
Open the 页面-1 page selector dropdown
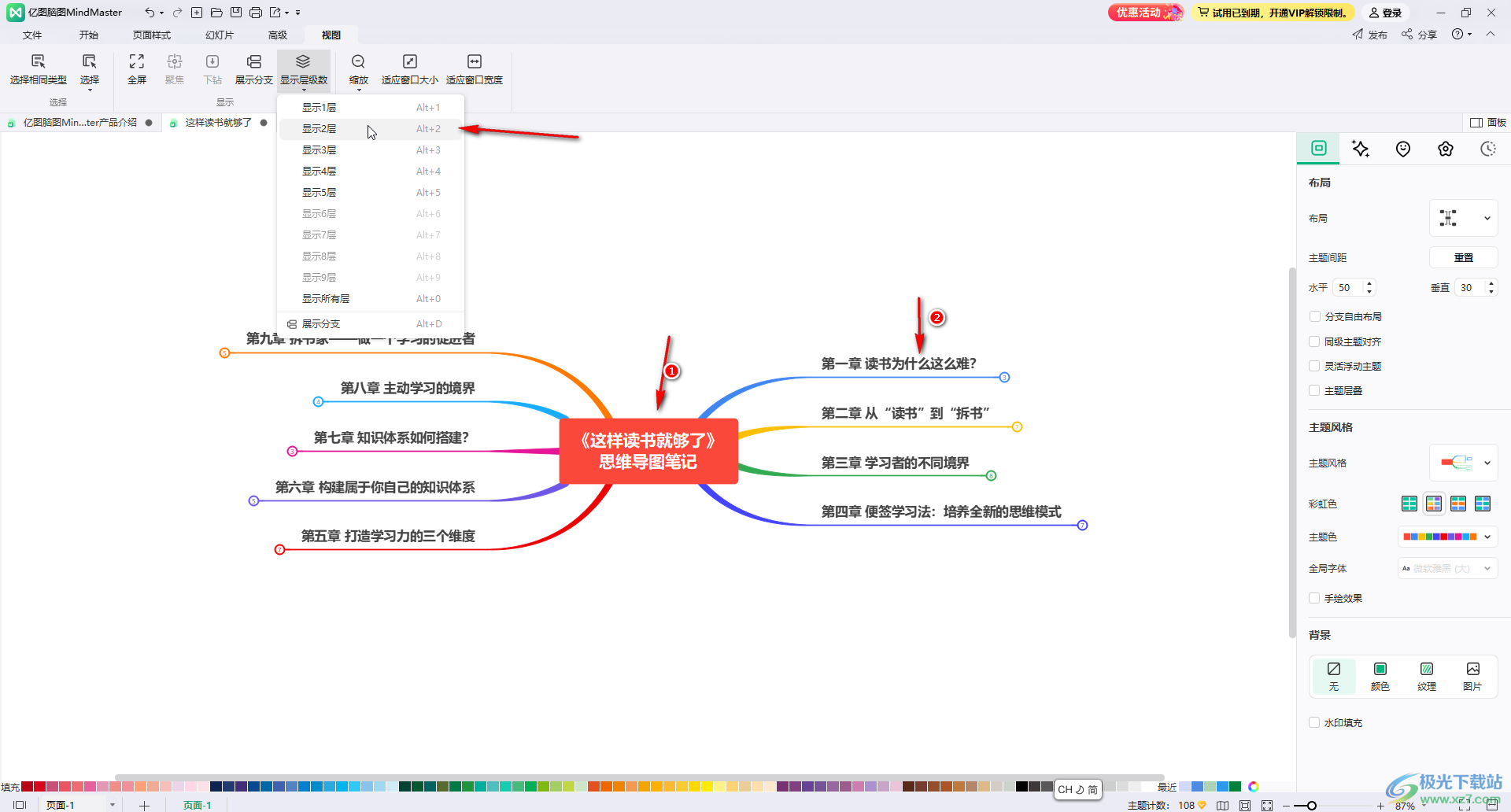pos(113,805)
